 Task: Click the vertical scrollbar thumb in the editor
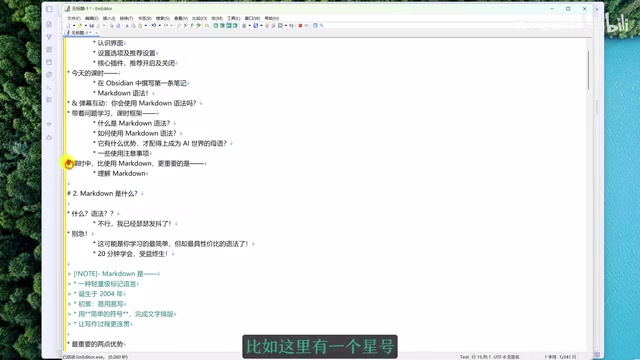589,69
